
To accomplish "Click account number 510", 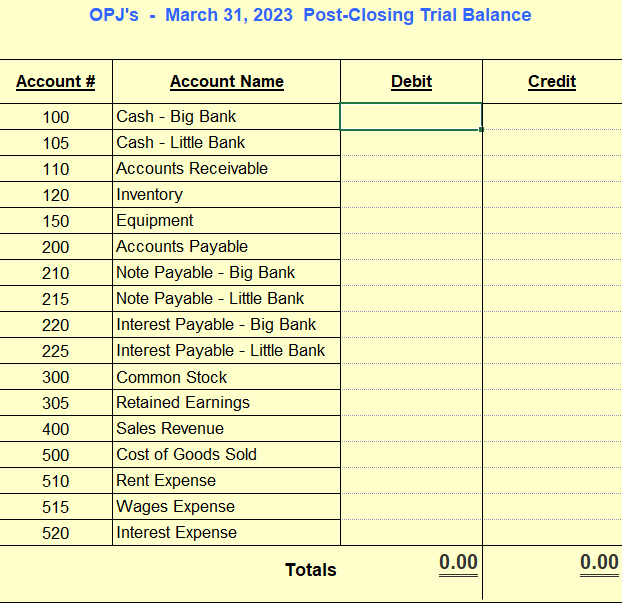I will coord(56,481).
